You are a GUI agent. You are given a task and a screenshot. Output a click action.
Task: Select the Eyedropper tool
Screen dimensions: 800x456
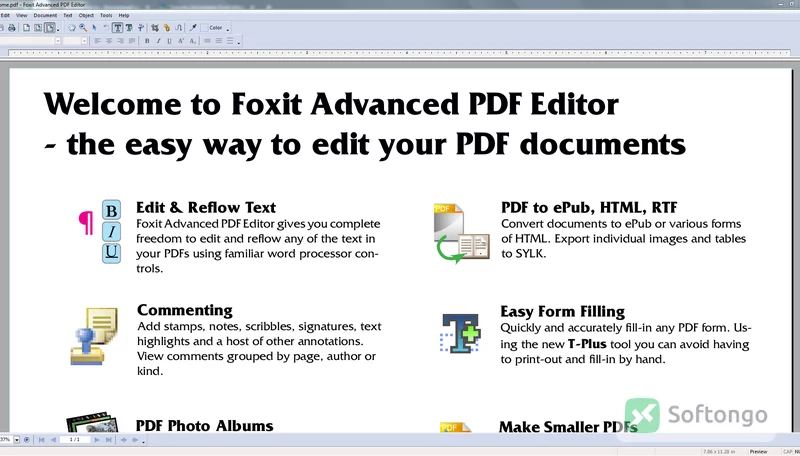coord(193,28)
